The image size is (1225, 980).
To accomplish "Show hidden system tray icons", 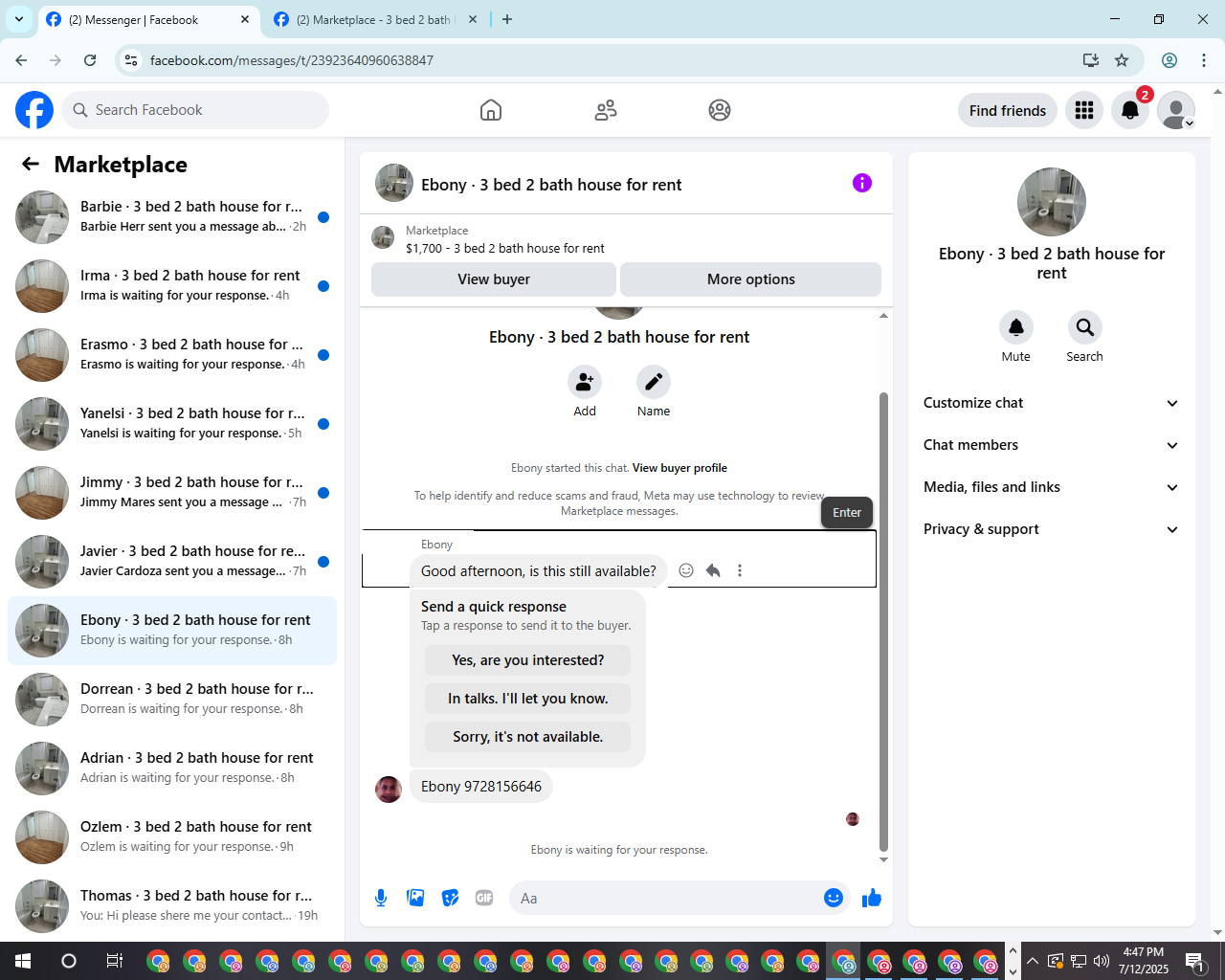I will (x=1032, y=961).
